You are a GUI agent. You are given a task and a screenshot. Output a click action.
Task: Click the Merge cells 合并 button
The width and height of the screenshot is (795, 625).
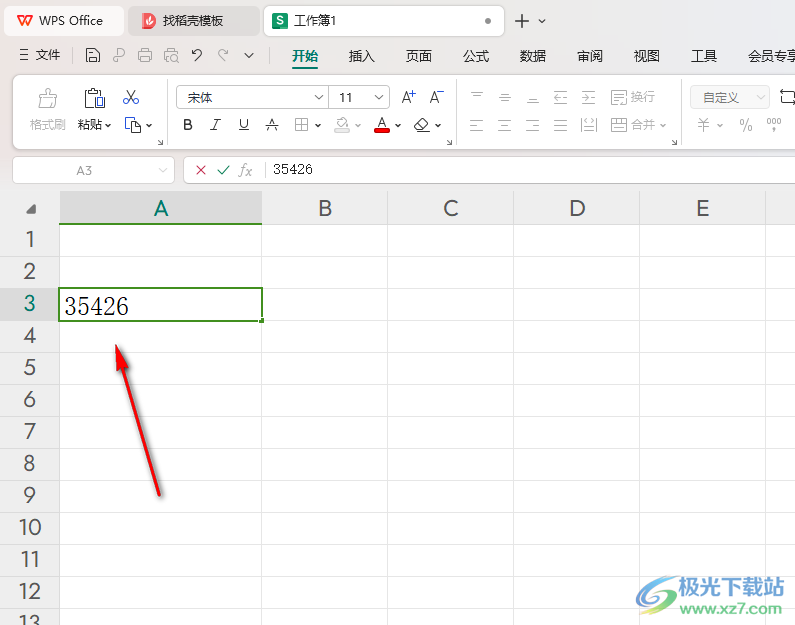(633, 125)
